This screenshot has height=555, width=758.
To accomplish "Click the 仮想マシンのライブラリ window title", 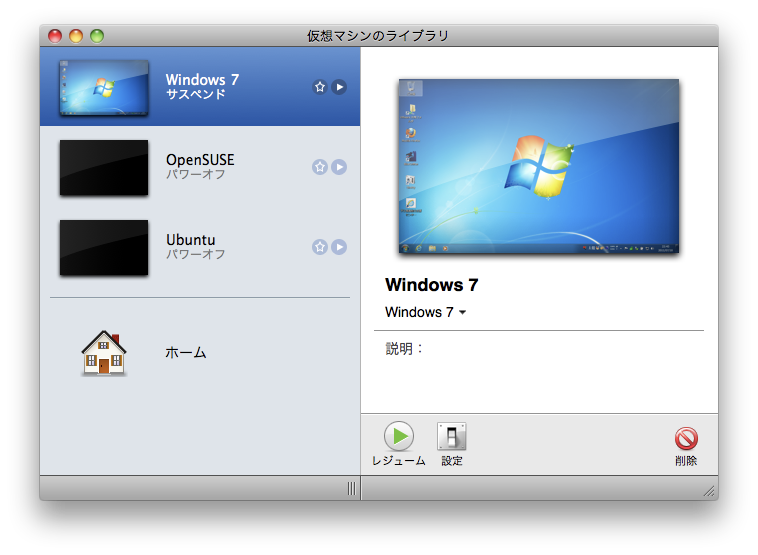I will click(378, 36).
